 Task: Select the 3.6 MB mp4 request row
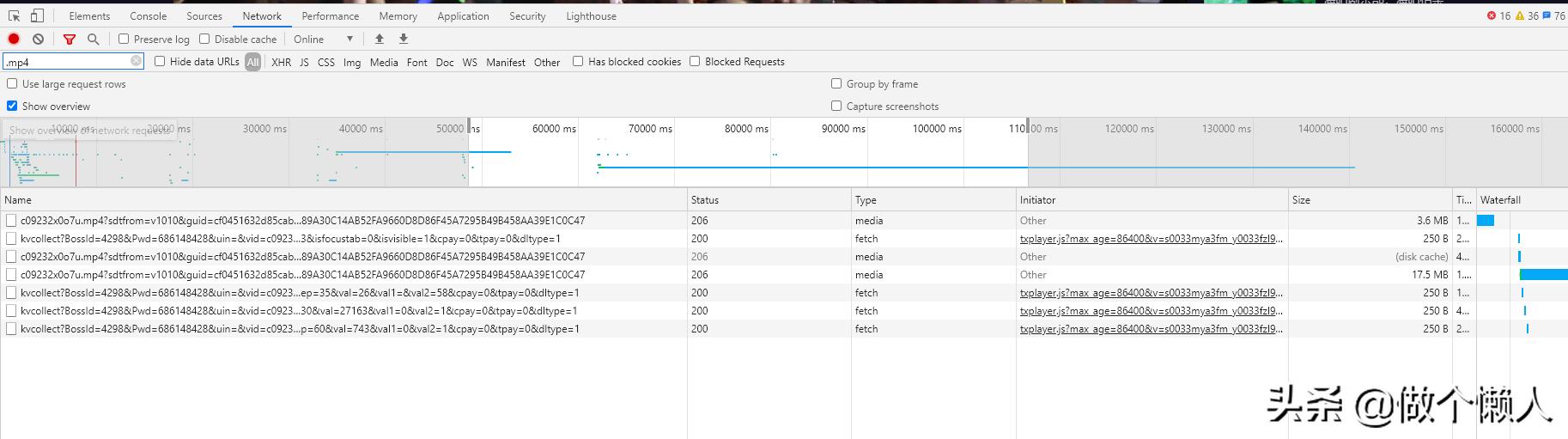click(784, 220)
